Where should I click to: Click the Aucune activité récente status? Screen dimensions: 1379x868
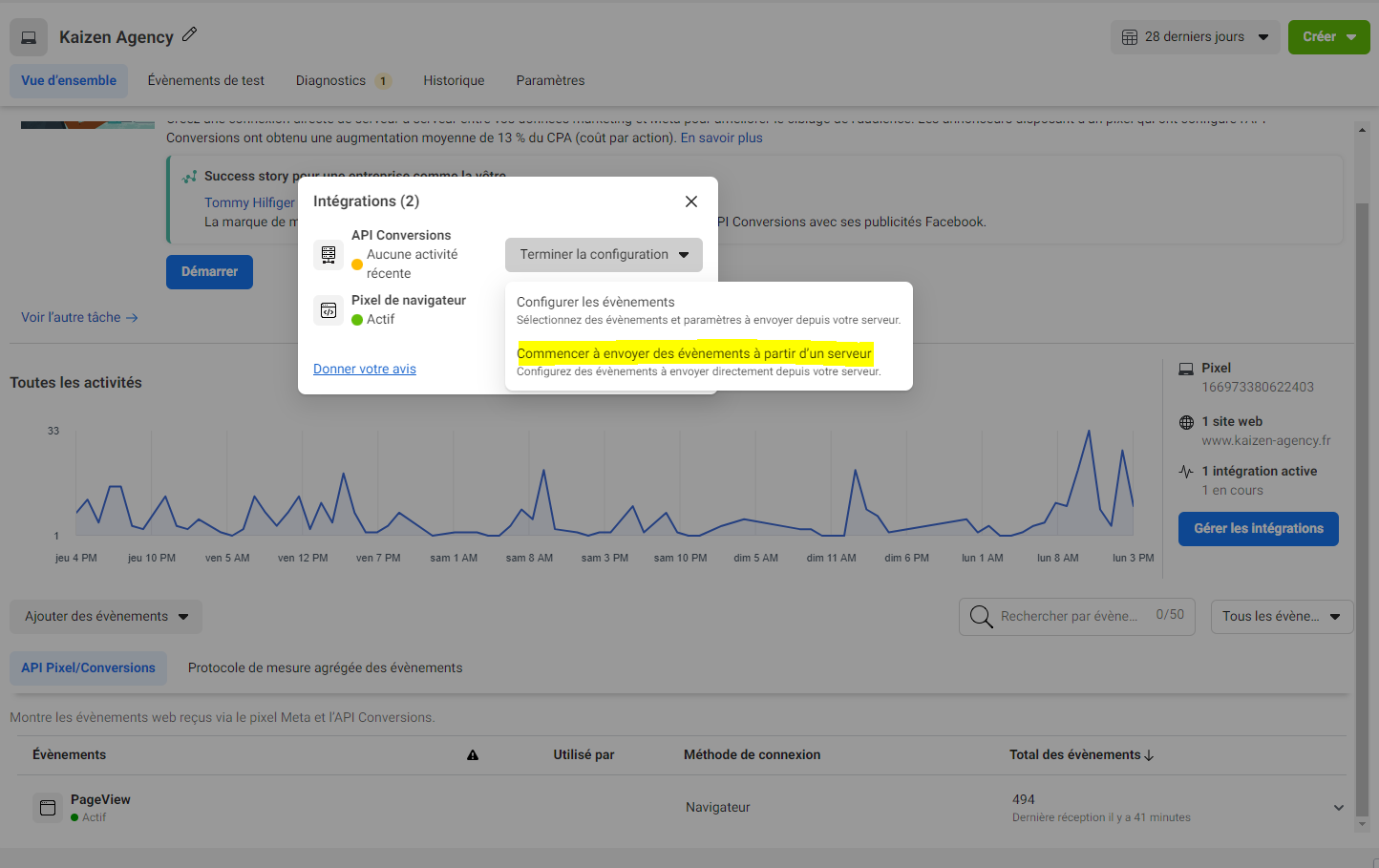pyautogui.click(x=412, y=265)
